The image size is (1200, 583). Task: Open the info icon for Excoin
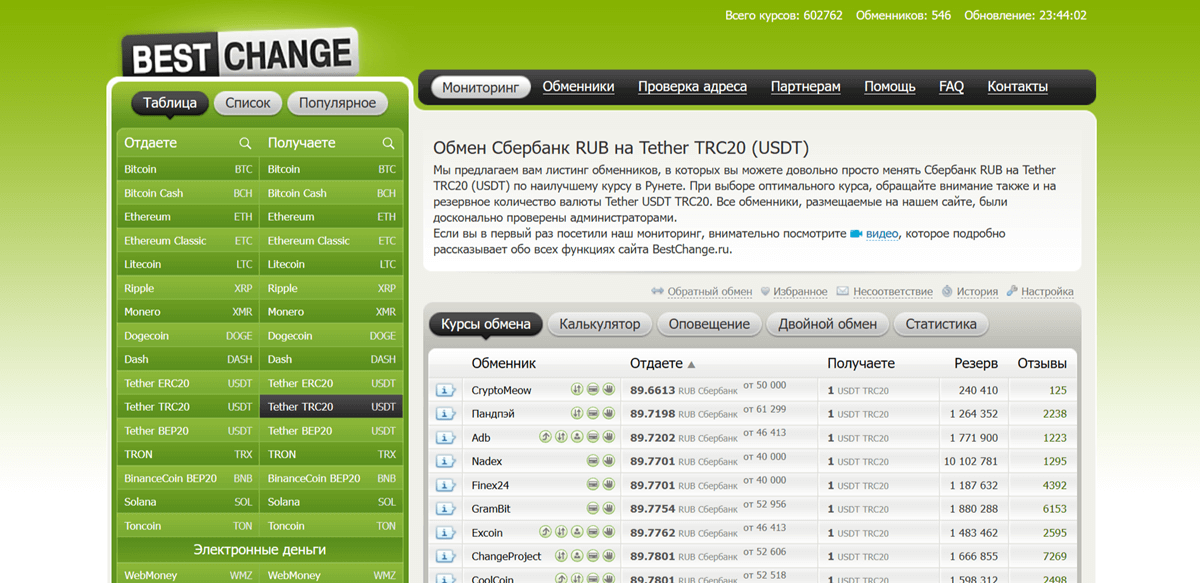point(445,533)
